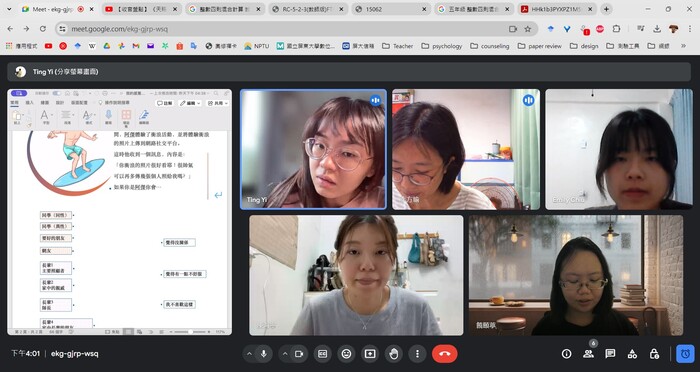Open the tab search dropdown arrow

click(9, 9)
